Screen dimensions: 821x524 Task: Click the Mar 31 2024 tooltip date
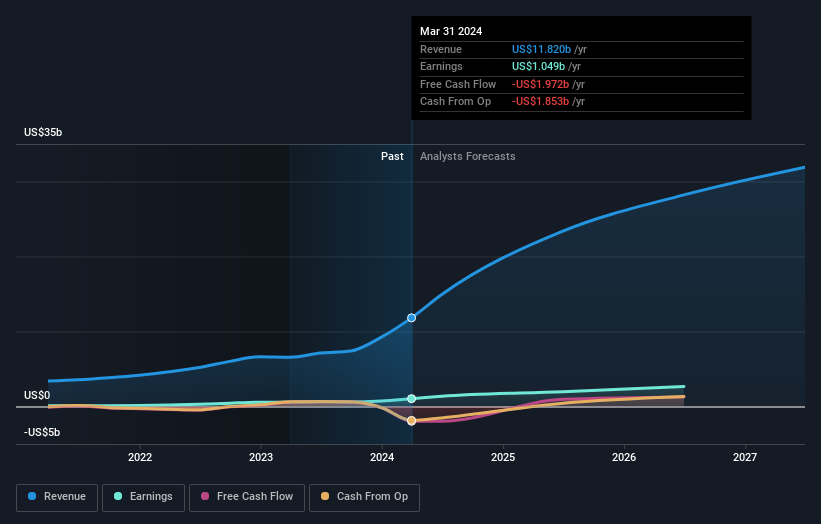[x=451, y=31]
